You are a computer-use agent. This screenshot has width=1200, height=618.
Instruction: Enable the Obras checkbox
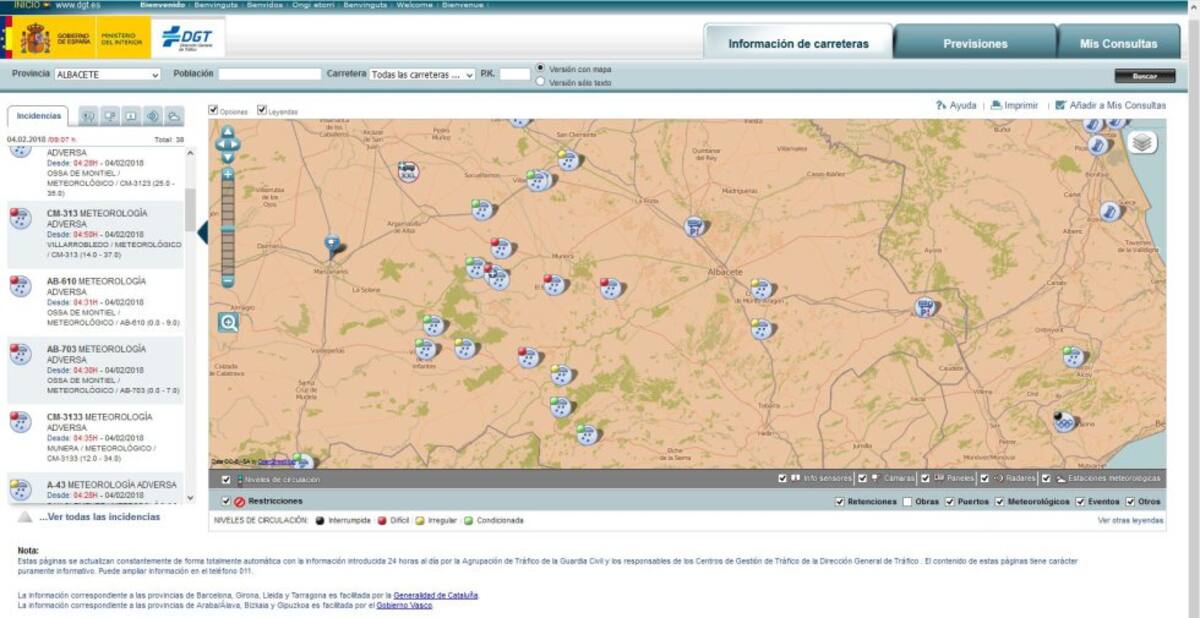907,501
